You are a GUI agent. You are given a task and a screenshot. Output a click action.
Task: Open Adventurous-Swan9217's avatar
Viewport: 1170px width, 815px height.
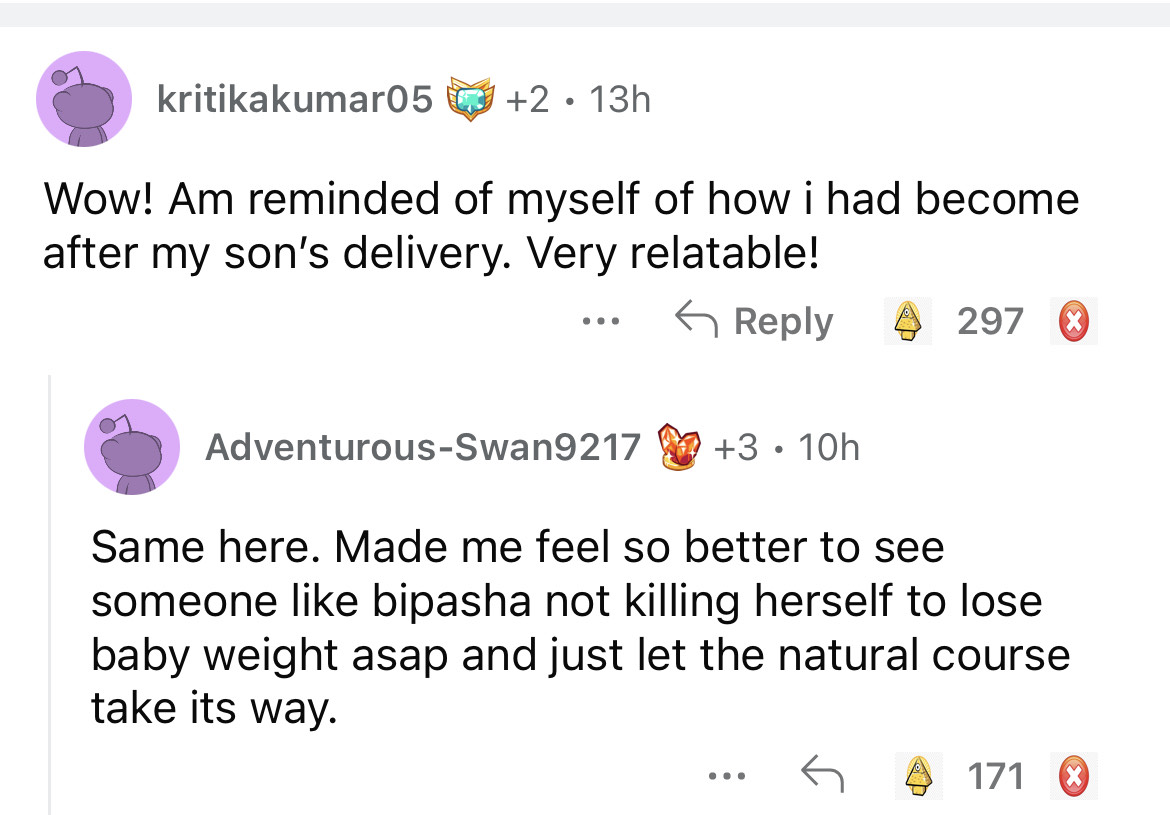[132, 447]
